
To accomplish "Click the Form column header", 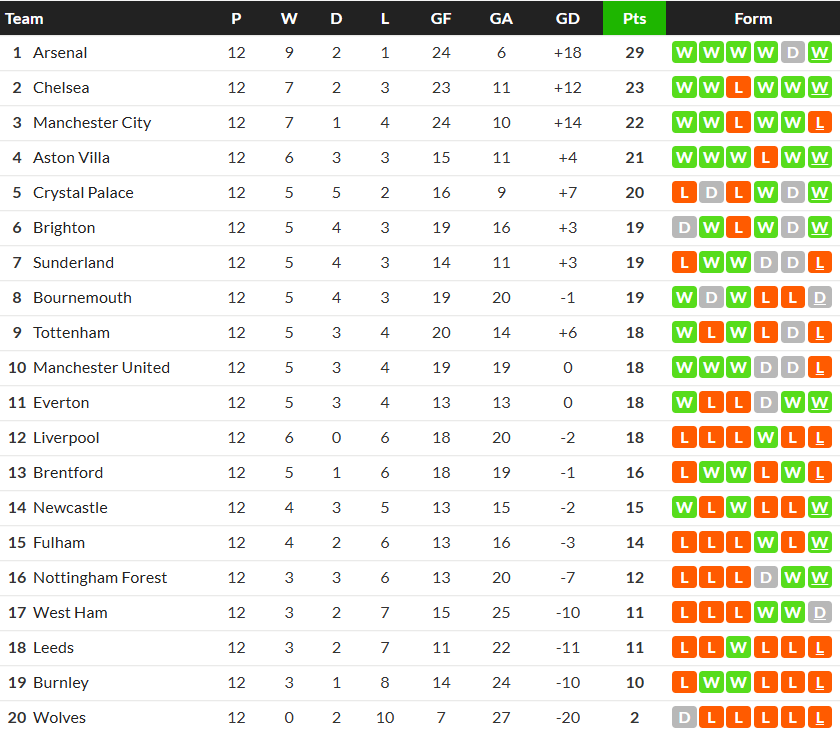I will click(753, 18).
